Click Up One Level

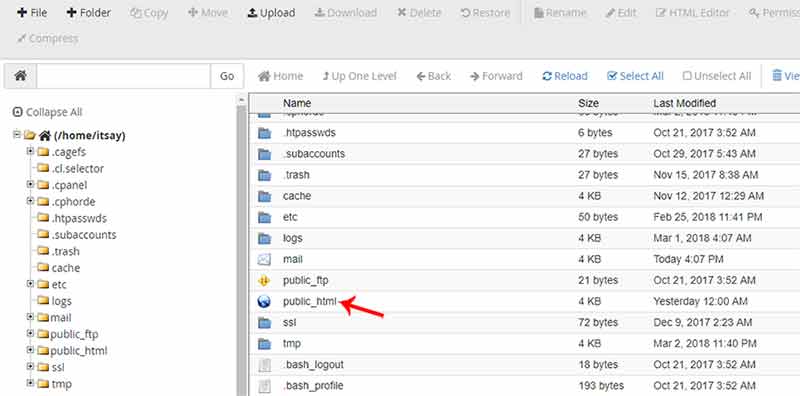pyautogui.click(x=359, y=76)
